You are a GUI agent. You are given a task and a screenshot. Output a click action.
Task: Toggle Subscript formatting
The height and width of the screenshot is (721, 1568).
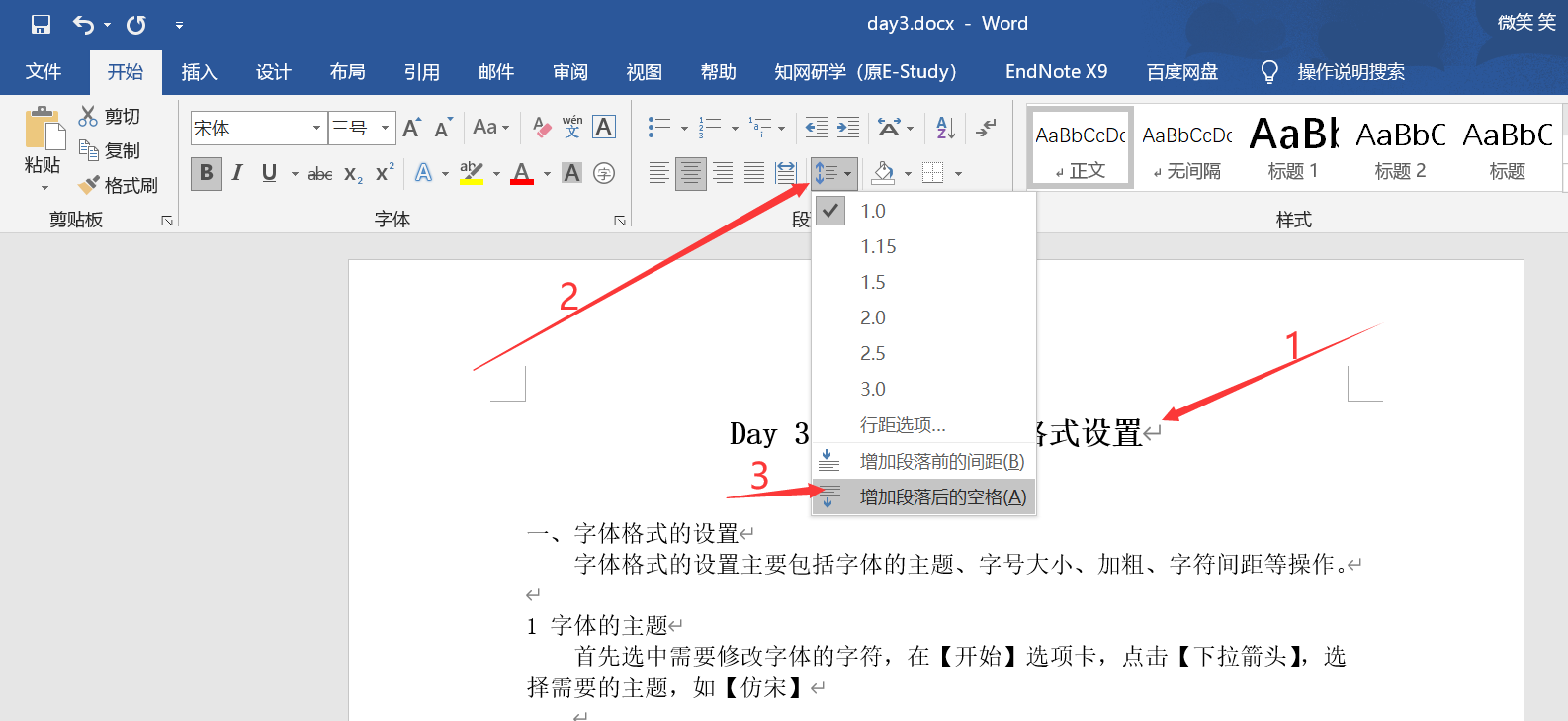(x=353, y=174)
